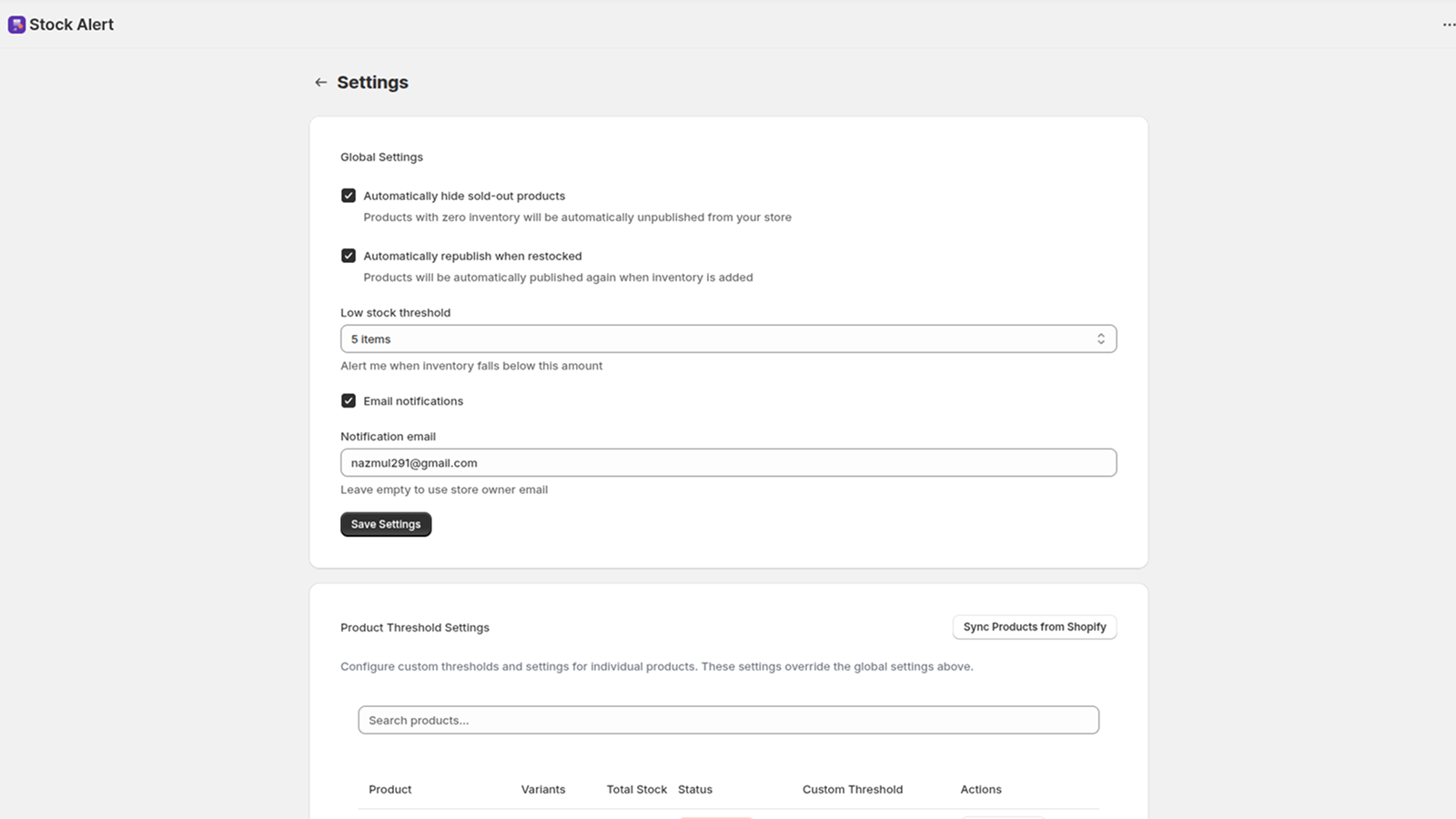This screenshot has height=819, width=1456.
Task: Click the Stock Alert purple app logo
Action: (16, 24)
